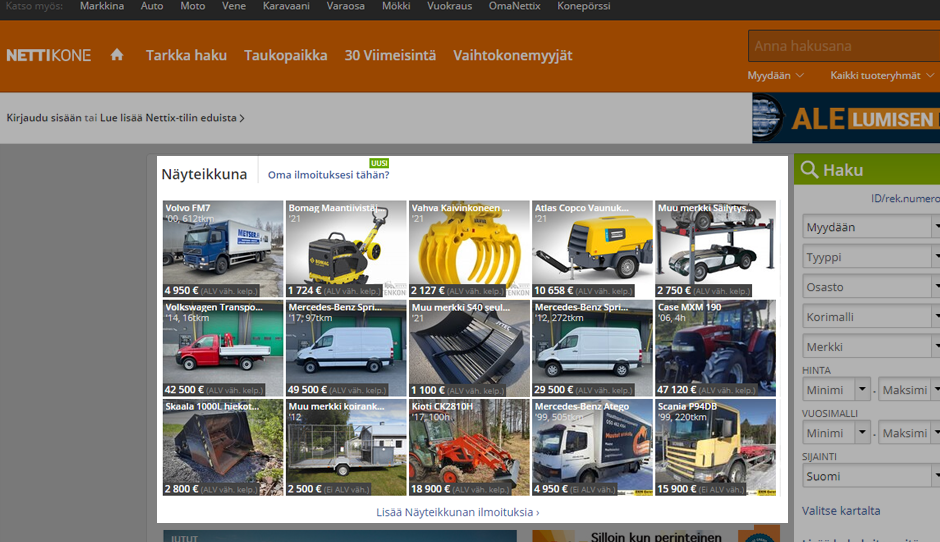The image size is (940, 542).
Task: Open Sijainti Suomi dropdown
Action: pos(871,477)
